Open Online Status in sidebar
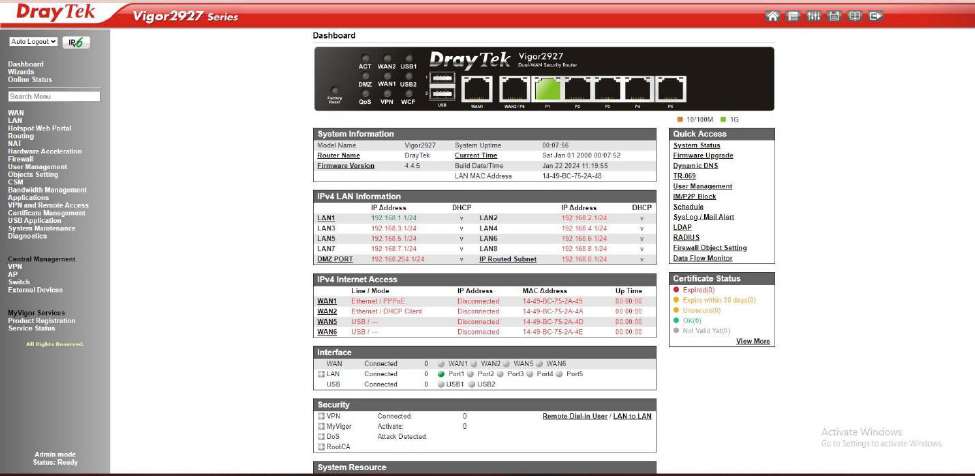 click(30, 80)
